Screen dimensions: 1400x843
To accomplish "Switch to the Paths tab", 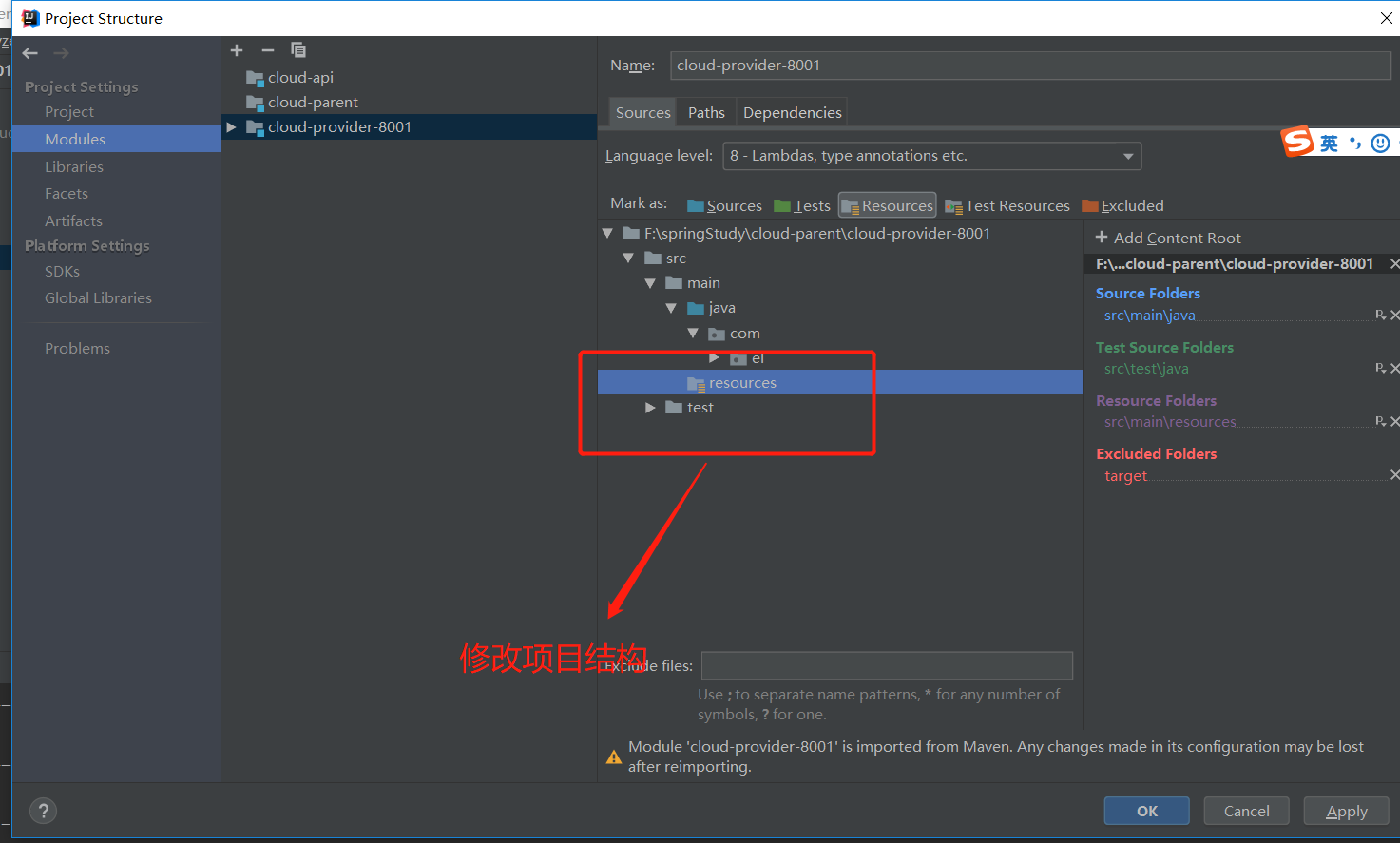I will pyautogui.click(x=706, y=112).
